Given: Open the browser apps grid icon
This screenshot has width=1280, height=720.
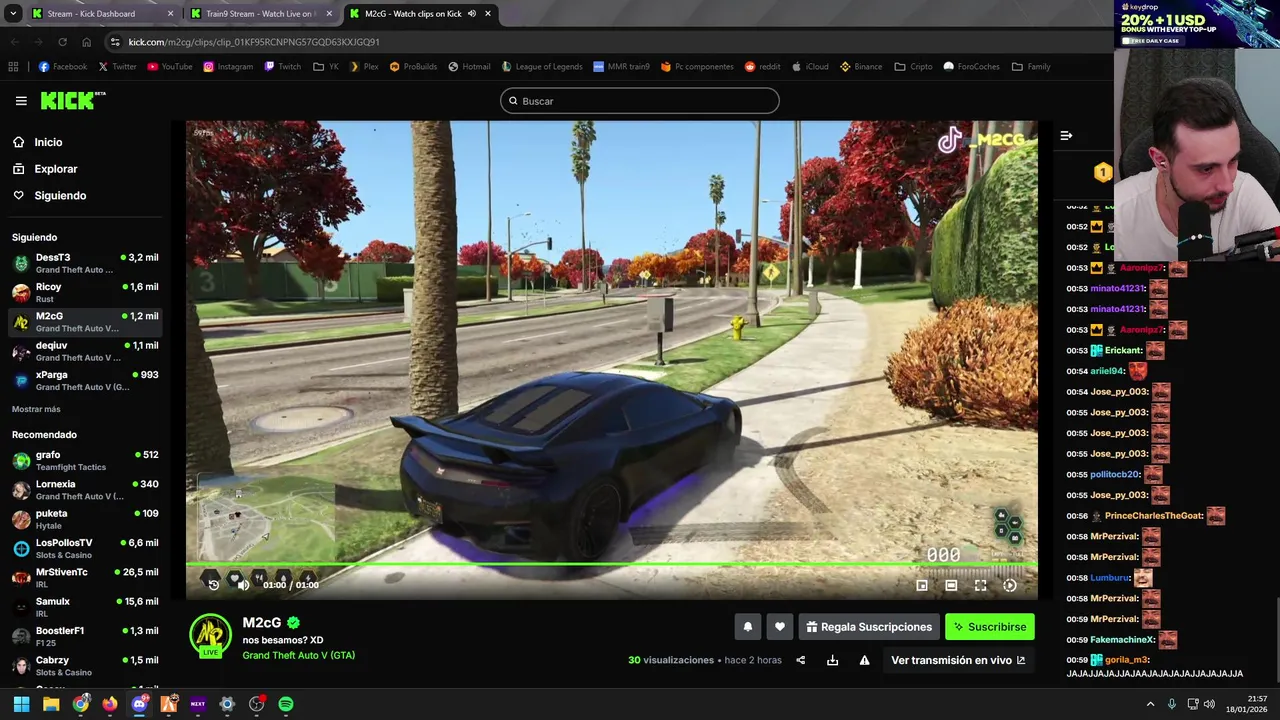Looking at the screenshot, I should click(x=13, y=67).
